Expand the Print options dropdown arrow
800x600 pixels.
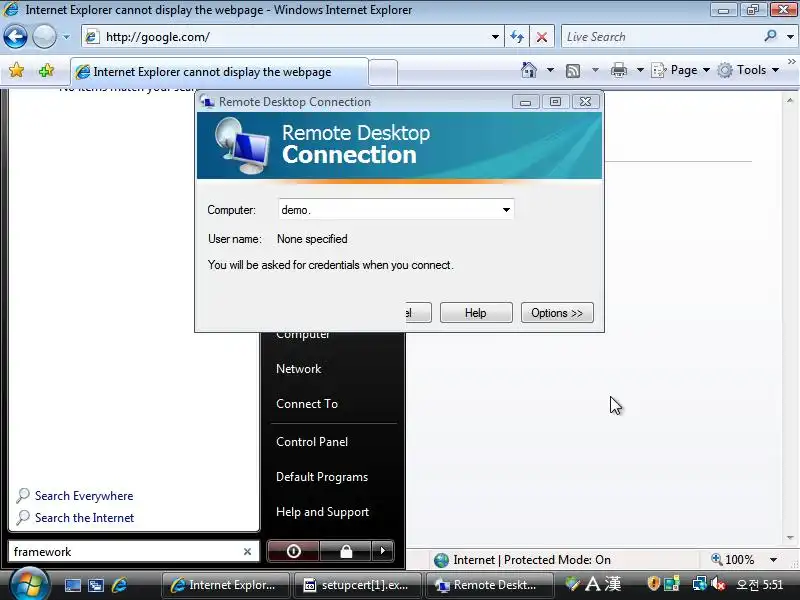pyautogui.click(x=640, y=70)
